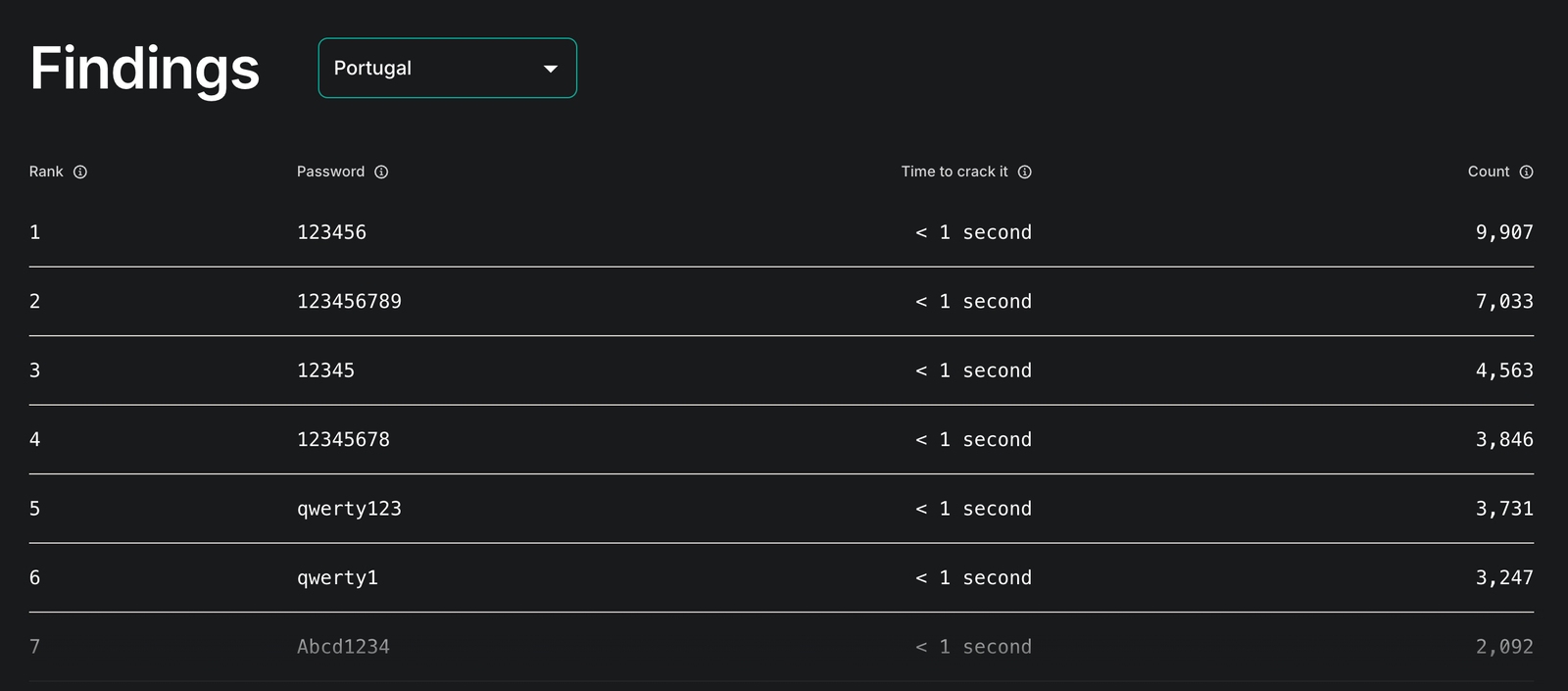The image size is (1568, 691).
Task: Click the Count column header
Action: tap(1489, 172)
